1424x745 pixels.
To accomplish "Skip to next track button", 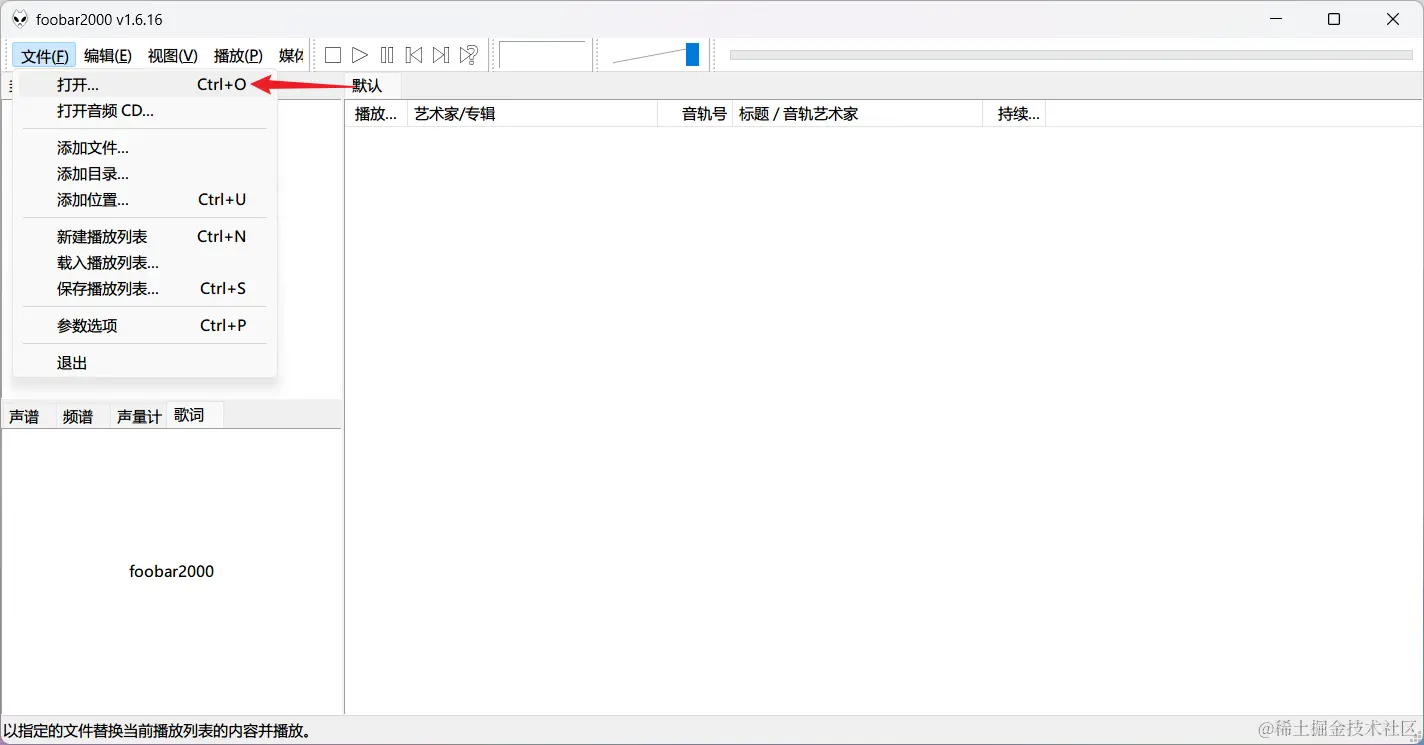I will 441,55.
